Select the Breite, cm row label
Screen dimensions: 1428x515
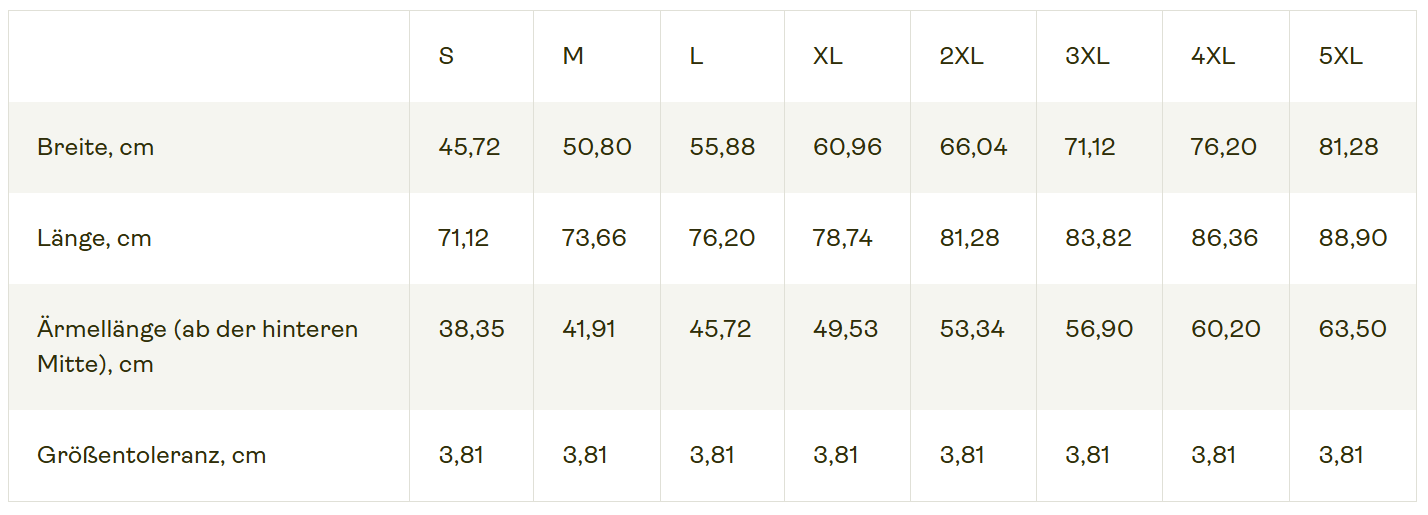pos(95,148)
